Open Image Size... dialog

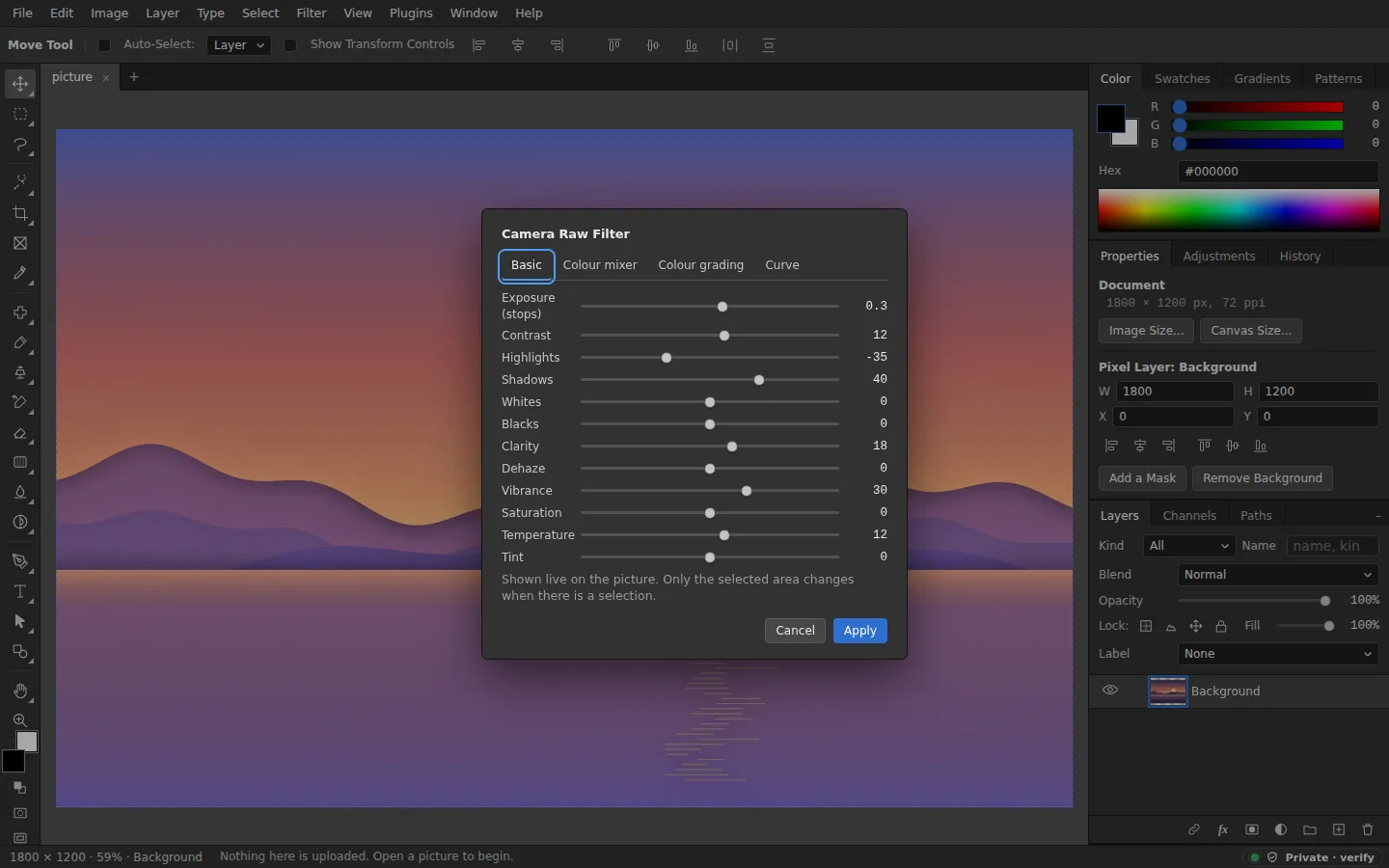pyautogui.click(x=1146, y=331)
